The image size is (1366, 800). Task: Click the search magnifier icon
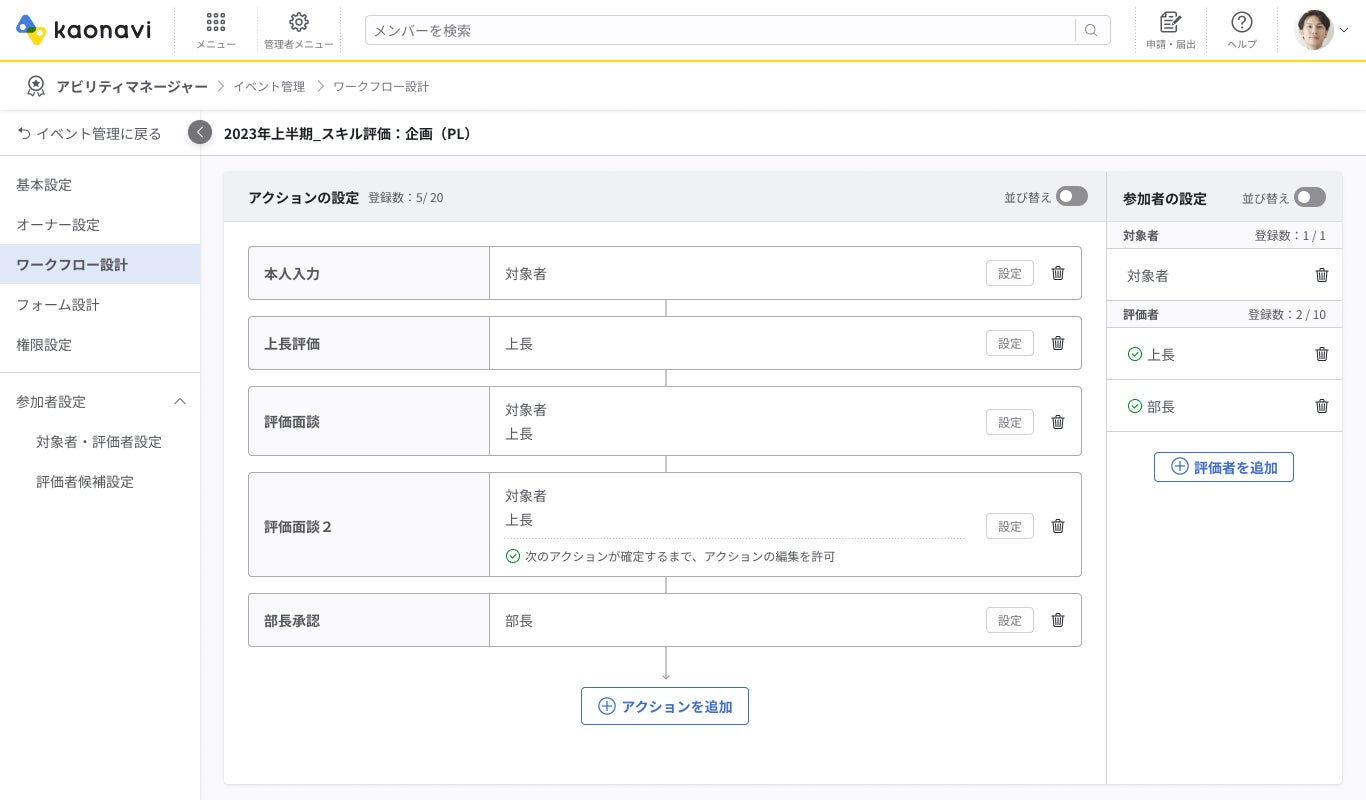tap(1092, 30)
